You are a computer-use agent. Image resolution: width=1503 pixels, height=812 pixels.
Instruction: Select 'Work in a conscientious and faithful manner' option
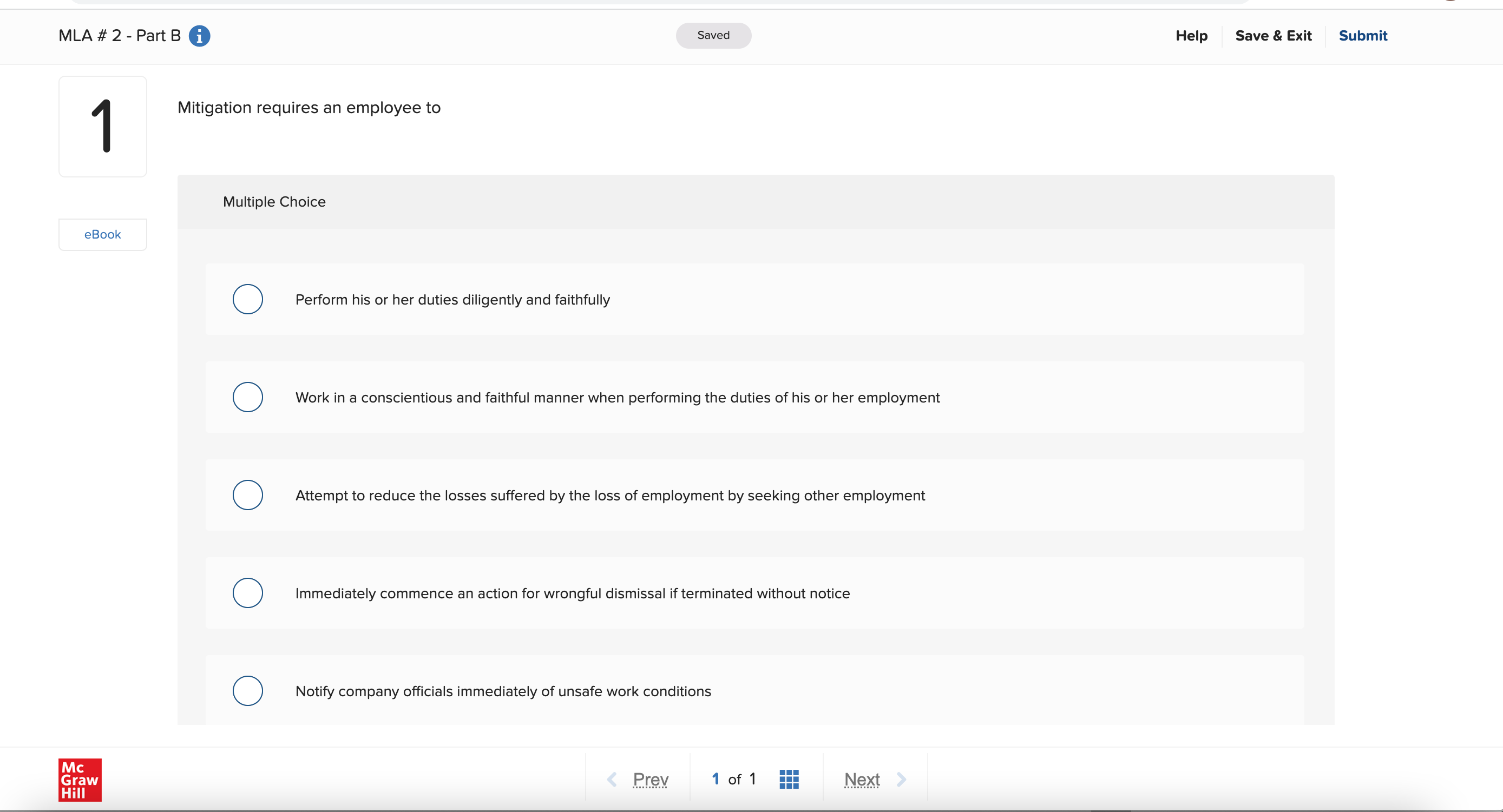coord(247,397)
